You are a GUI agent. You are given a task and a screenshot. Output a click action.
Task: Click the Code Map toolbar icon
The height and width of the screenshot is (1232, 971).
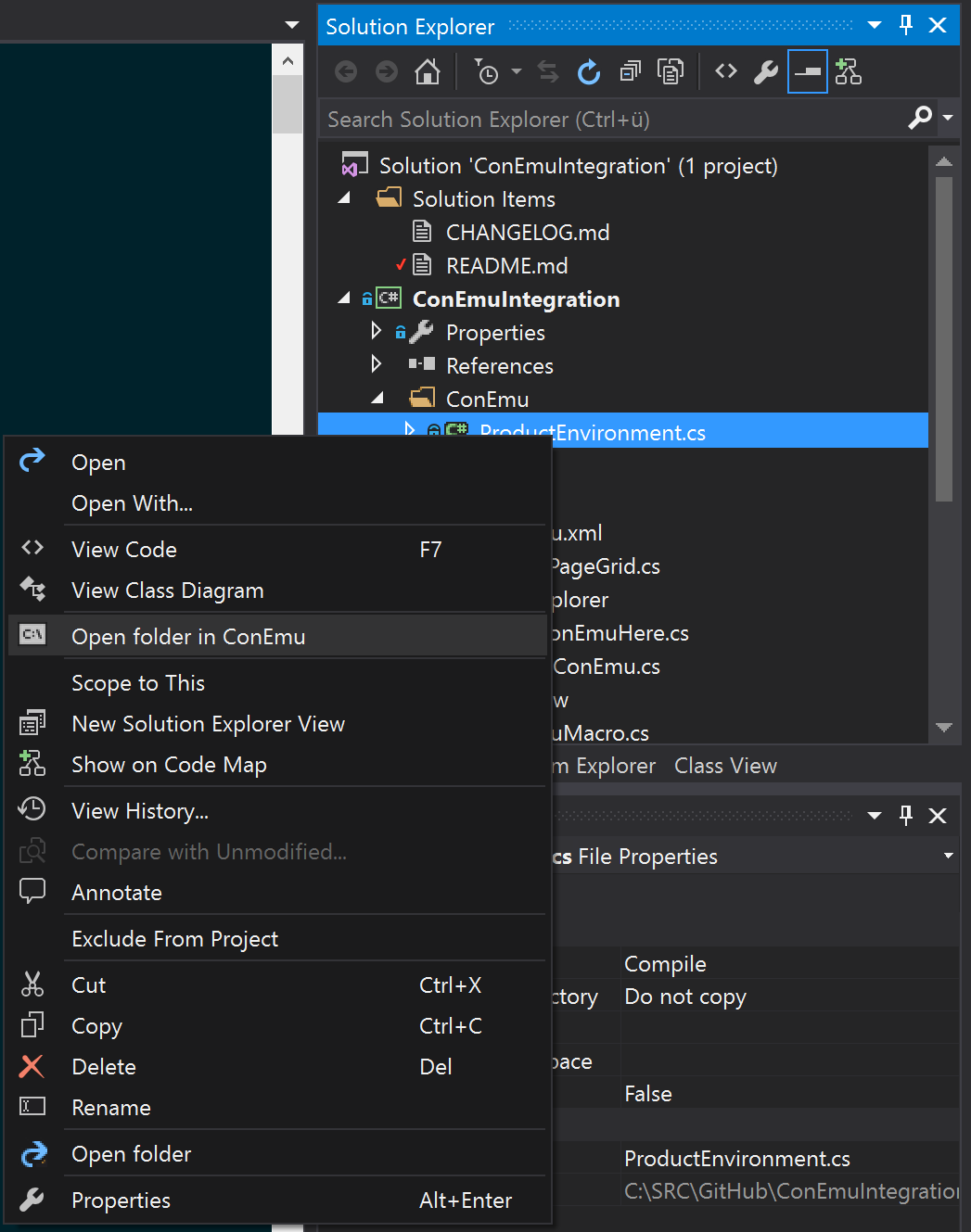point(848,71)
